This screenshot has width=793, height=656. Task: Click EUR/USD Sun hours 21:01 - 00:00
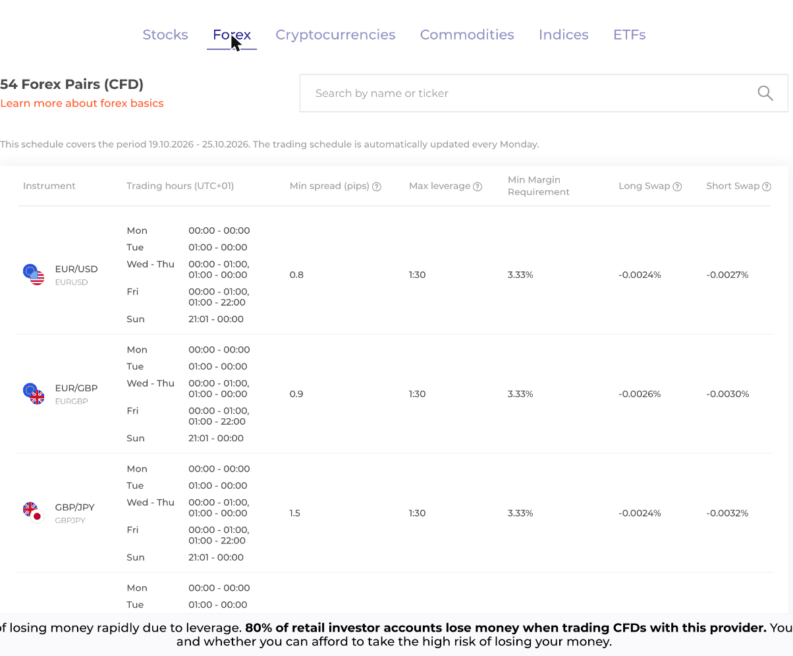216,319
